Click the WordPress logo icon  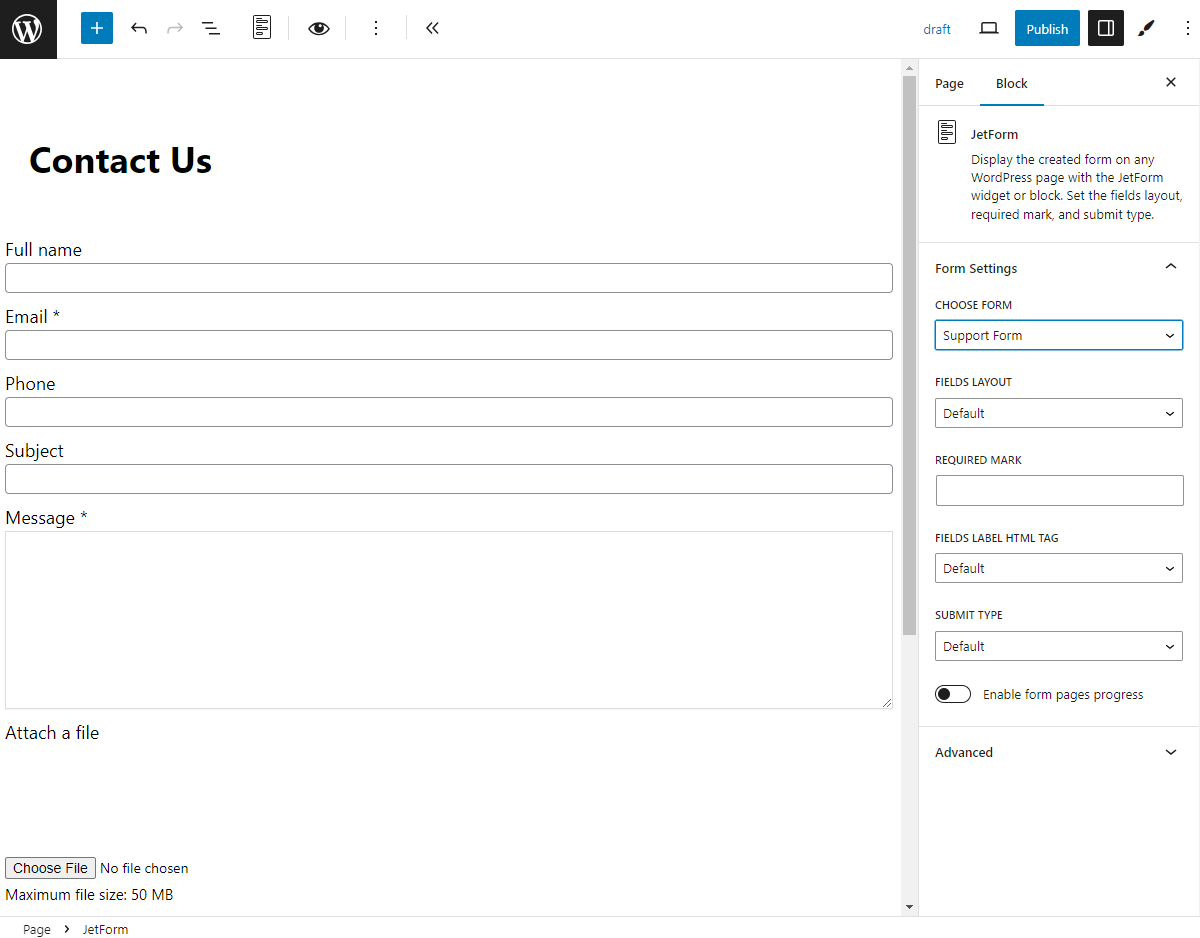point(28,29)
